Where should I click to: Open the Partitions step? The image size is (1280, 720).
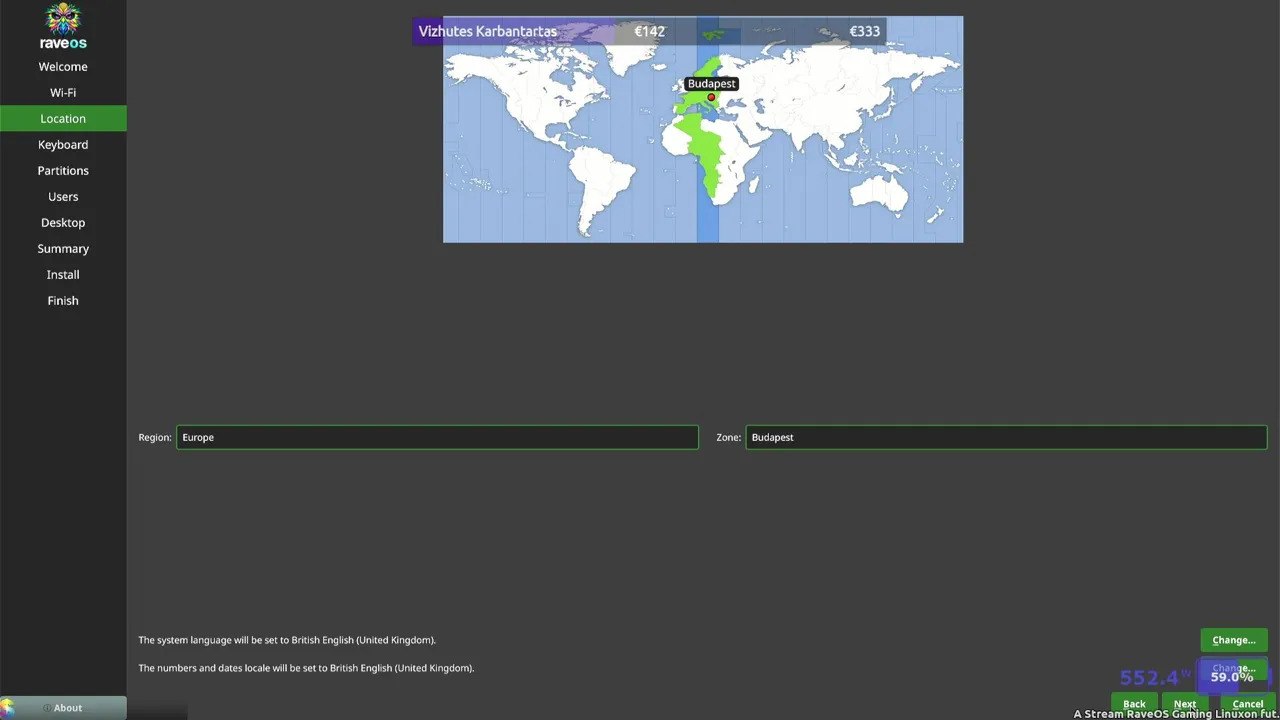coord(63,171)
